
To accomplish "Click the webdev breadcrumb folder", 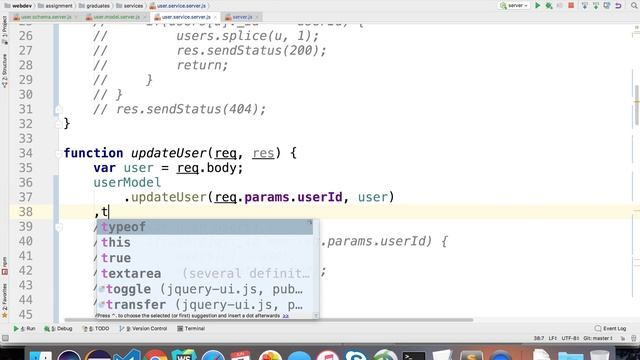I will point(18,6).
